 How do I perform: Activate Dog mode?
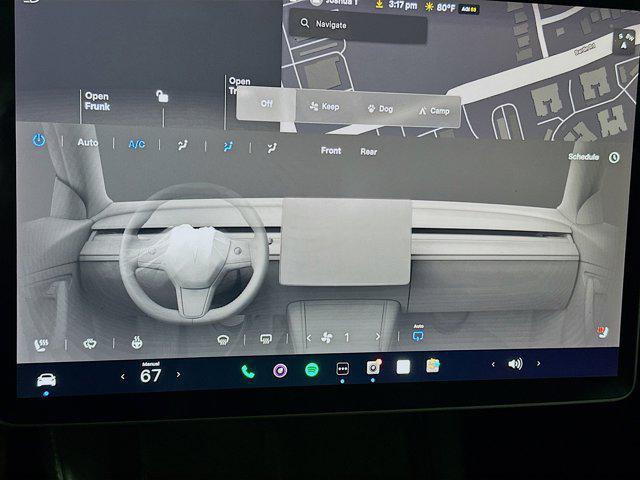[380, 109]
